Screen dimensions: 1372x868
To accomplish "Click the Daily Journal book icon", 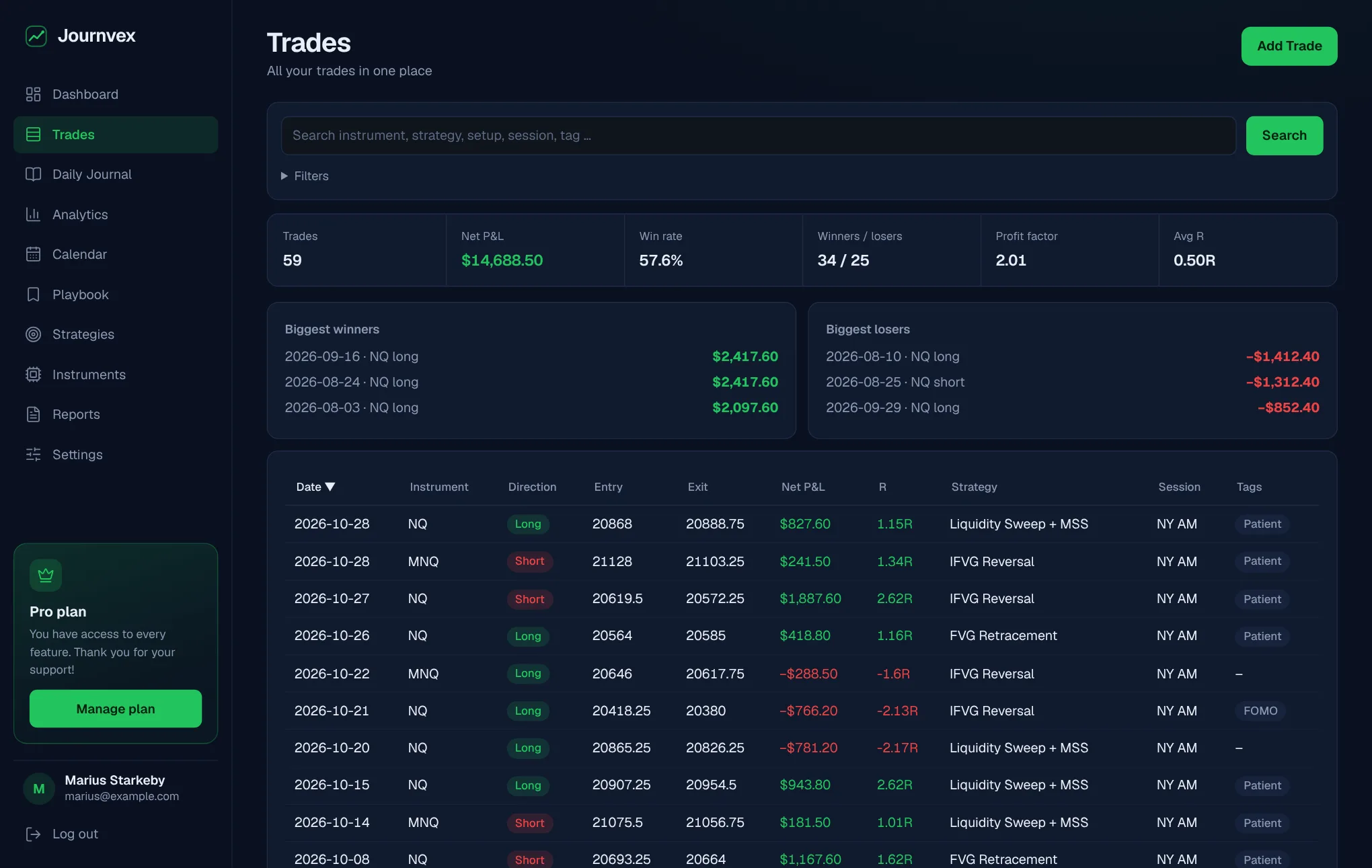I will [33, 174].
